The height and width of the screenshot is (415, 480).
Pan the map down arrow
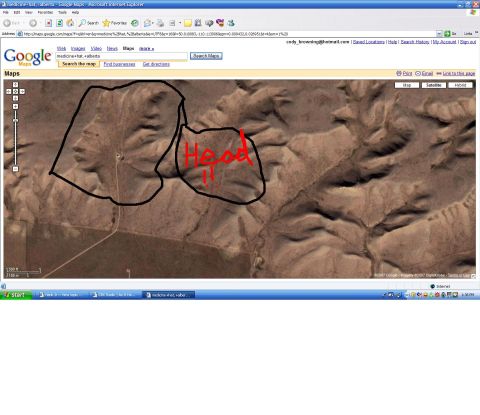click(15, 98)
